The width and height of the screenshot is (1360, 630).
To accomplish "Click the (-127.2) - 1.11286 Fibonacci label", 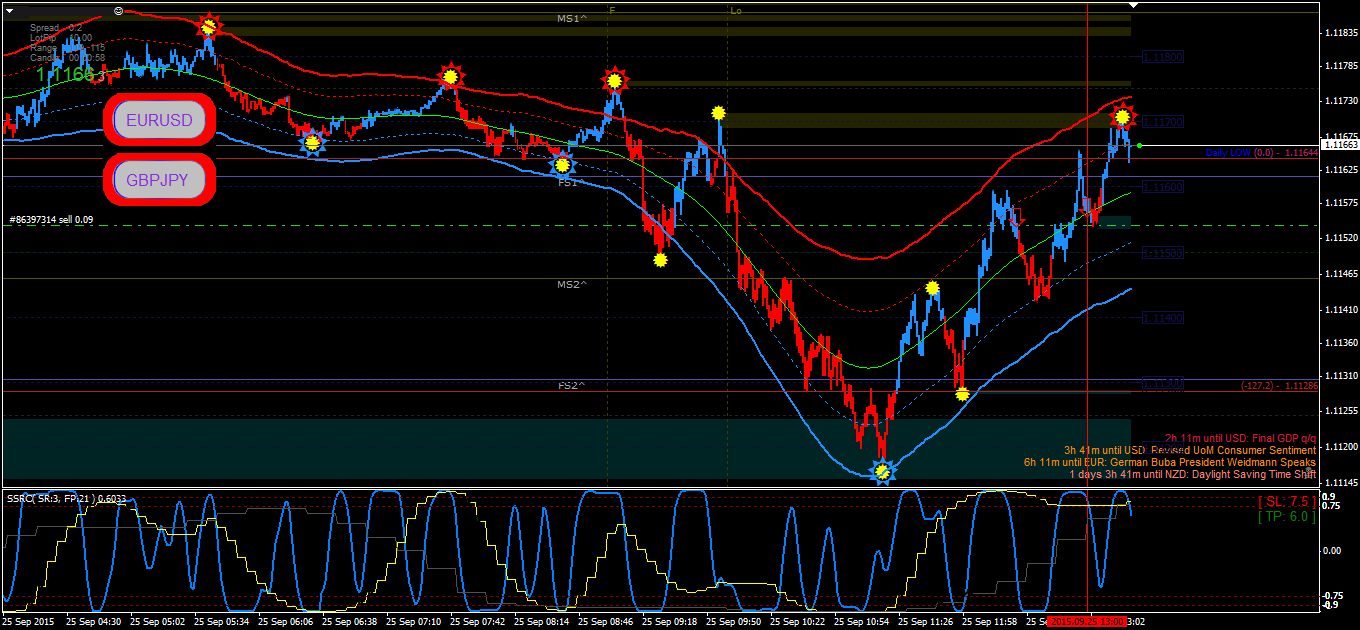I will click(x=1278, y=386).
